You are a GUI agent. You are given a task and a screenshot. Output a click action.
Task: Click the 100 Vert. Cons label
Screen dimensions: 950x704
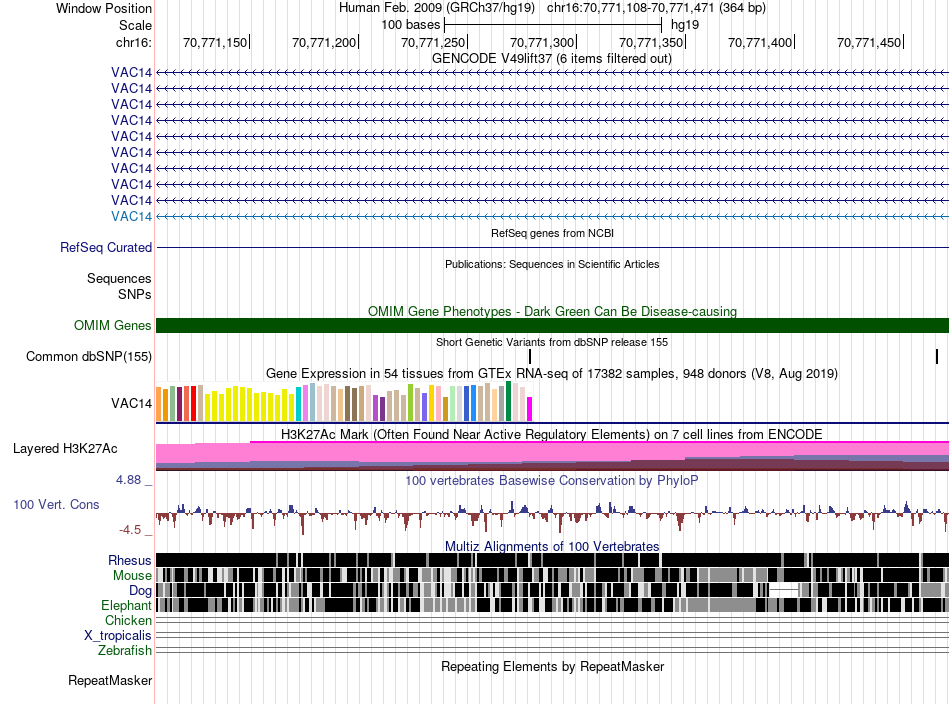coord(56,504)
